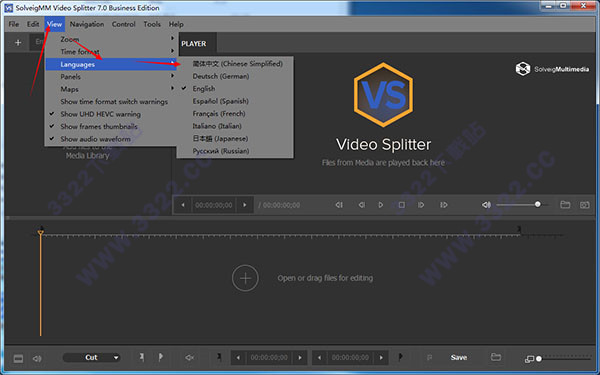Image resolution: width=600 pixels, height=375 pixels.
Task: Click the timeline zoom fit icon
Action: (529, 359)
